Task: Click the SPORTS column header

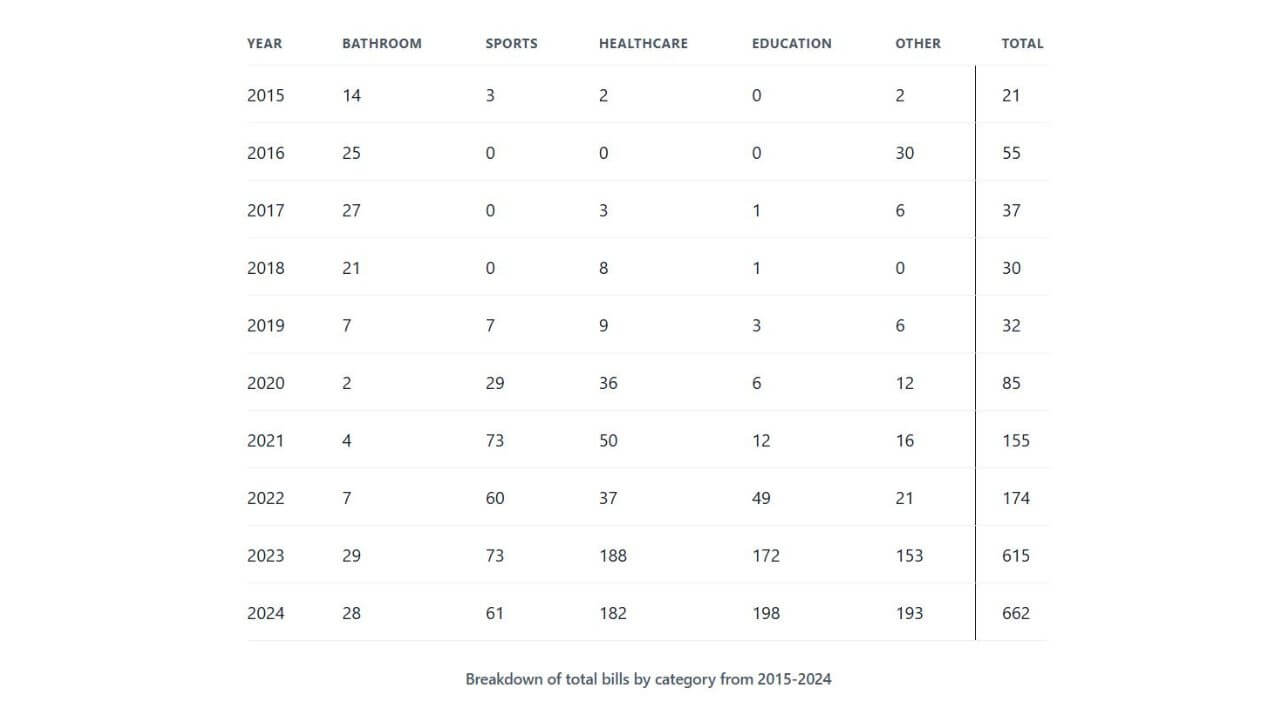Action: (511, 43)
